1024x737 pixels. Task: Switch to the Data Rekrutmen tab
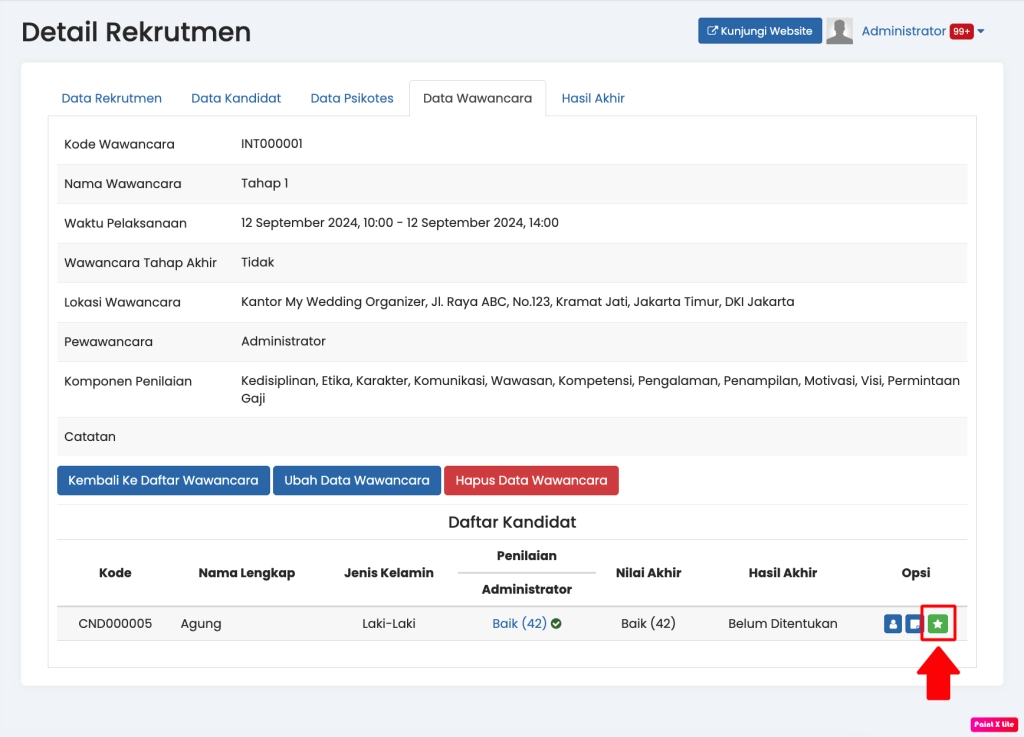pos(111,98)
